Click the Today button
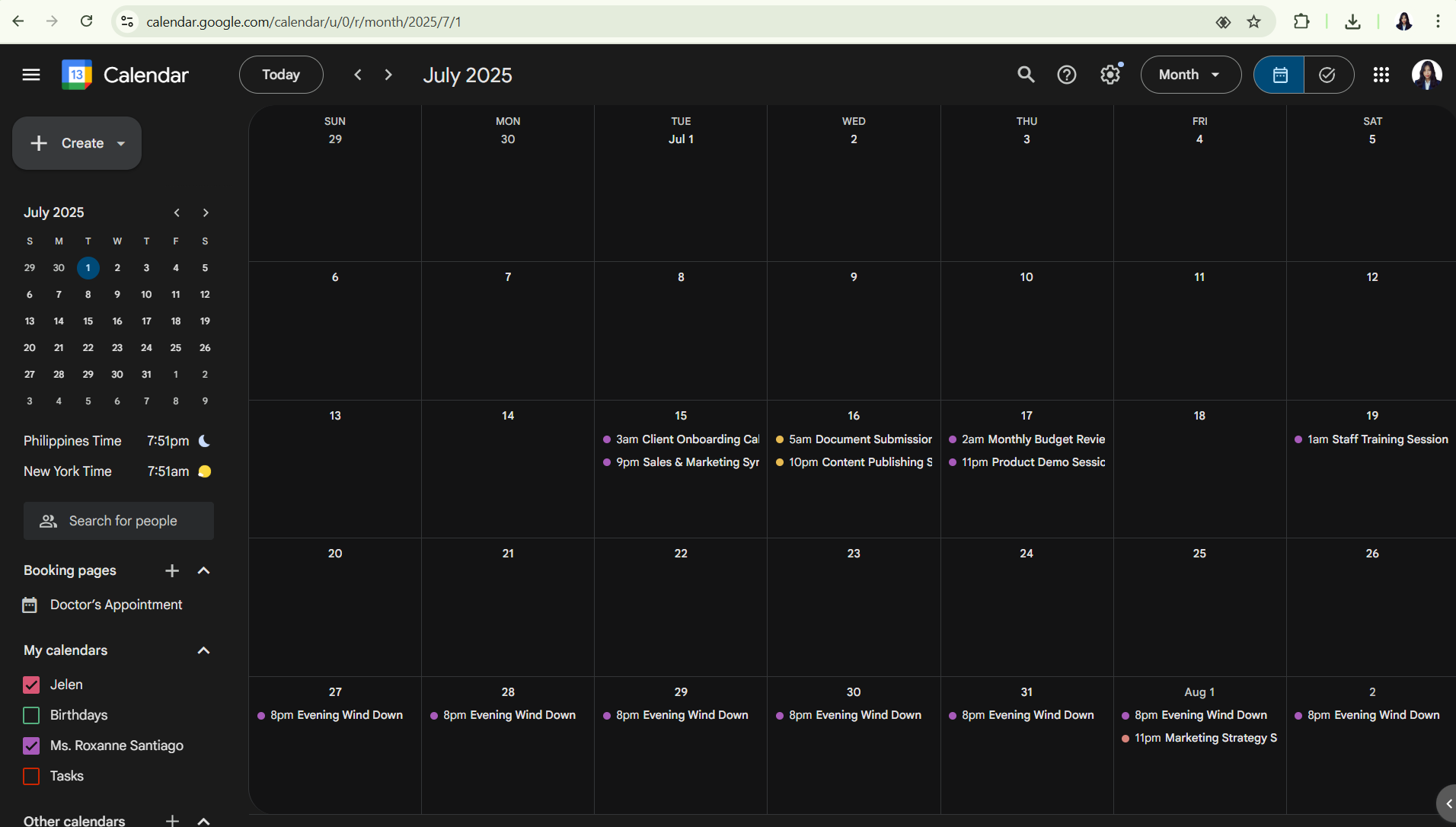This screenshot has height=827, width=1456. (x=281, y=75)
